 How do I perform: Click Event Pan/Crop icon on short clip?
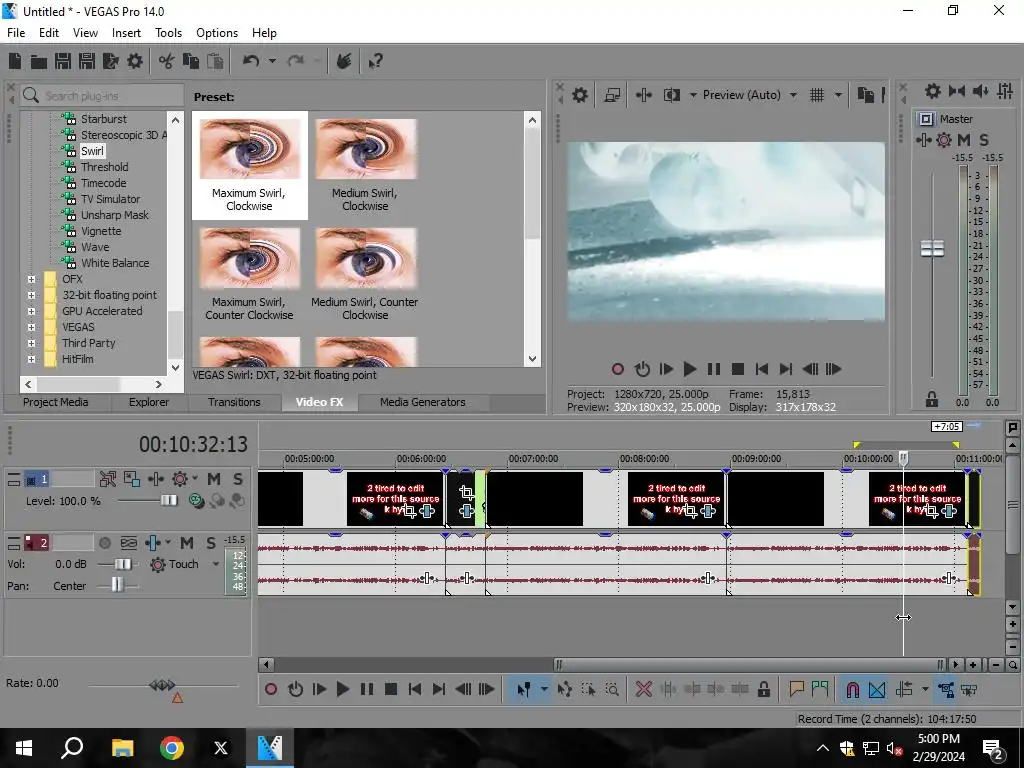coord(466,493)
